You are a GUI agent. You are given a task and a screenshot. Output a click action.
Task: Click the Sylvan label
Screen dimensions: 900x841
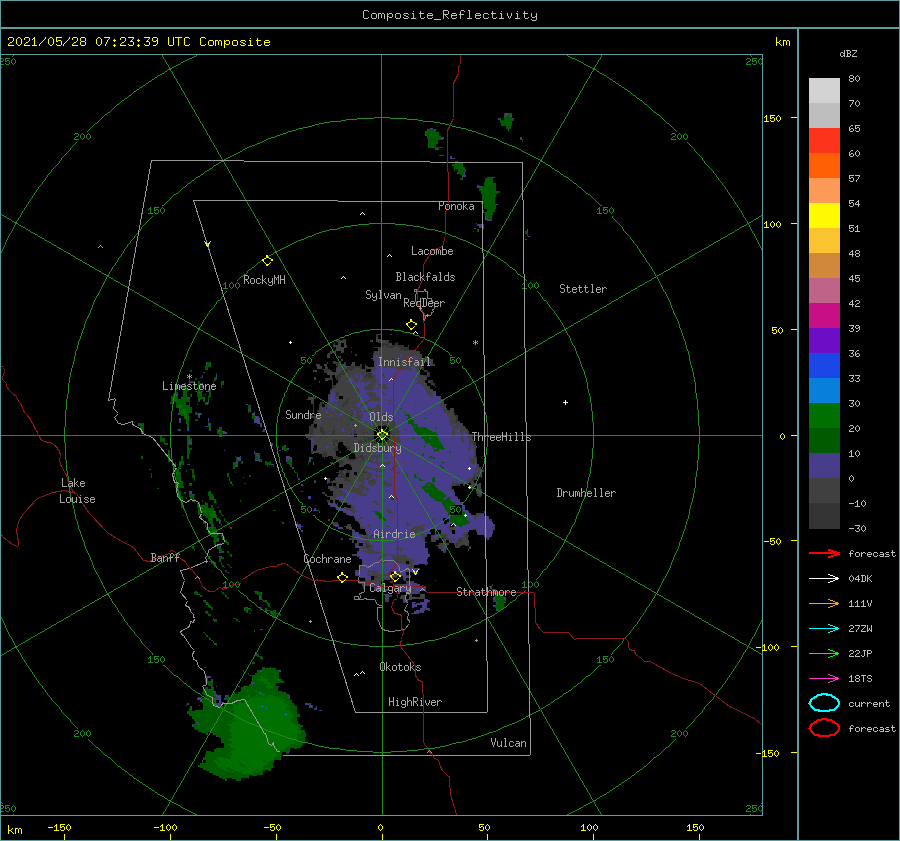point(383,295)
